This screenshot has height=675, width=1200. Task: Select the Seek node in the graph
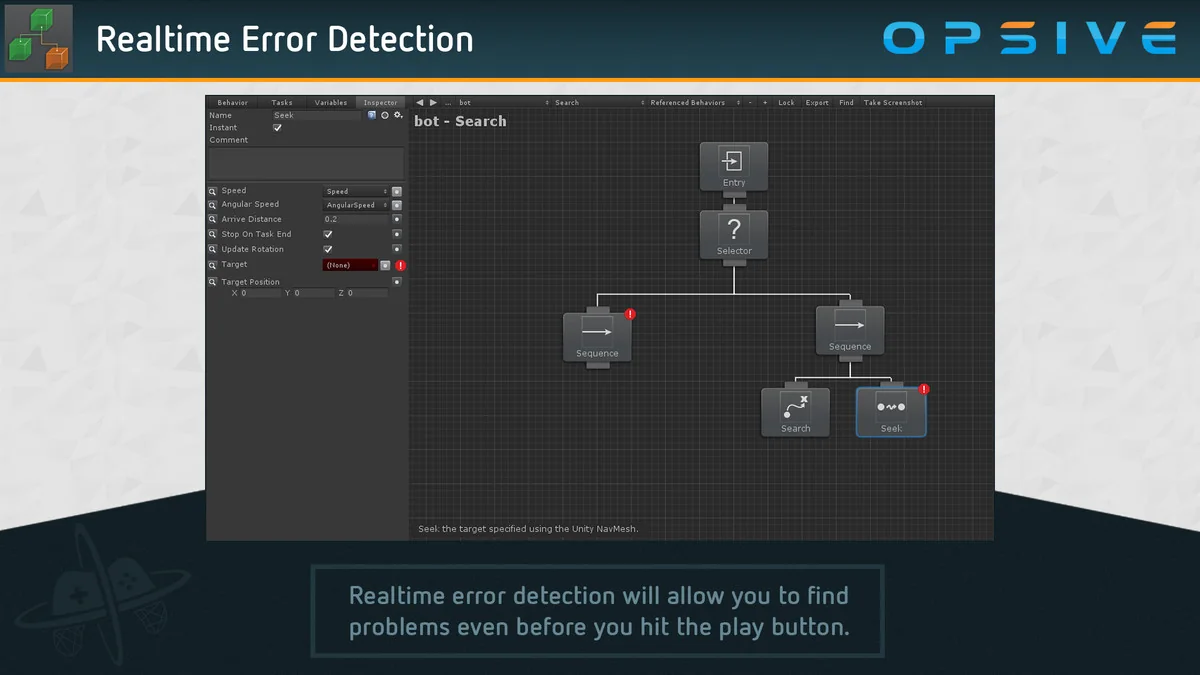click(x=890, y=410)
